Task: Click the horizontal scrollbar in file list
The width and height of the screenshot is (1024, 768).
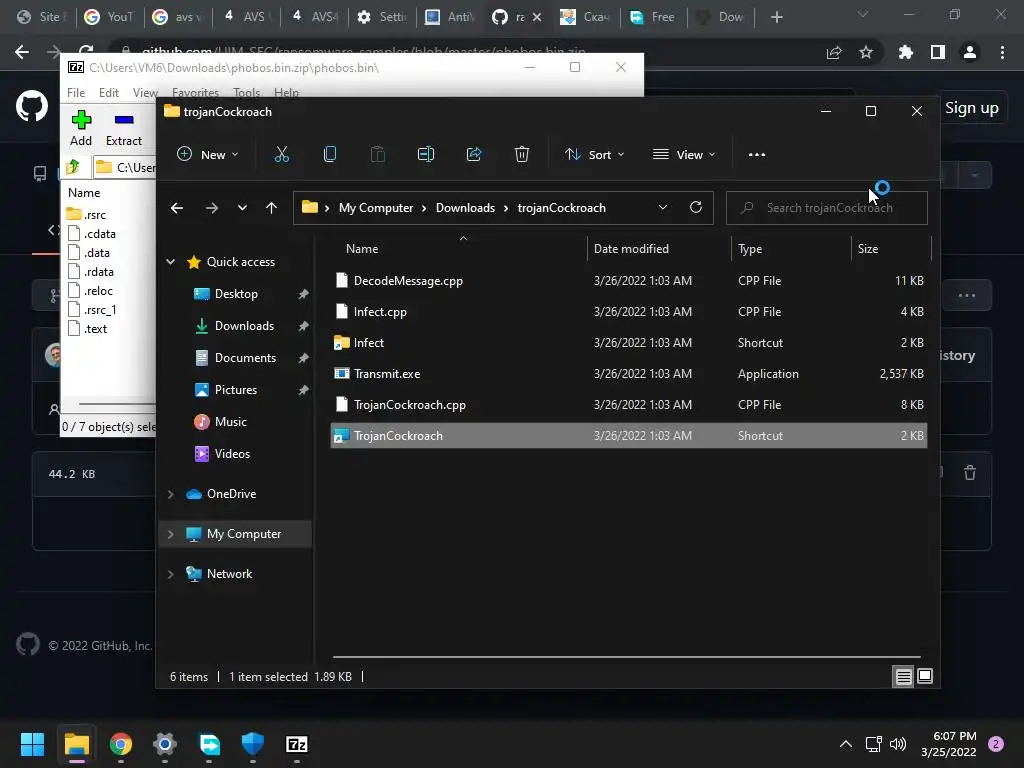Action: [626, 656]
